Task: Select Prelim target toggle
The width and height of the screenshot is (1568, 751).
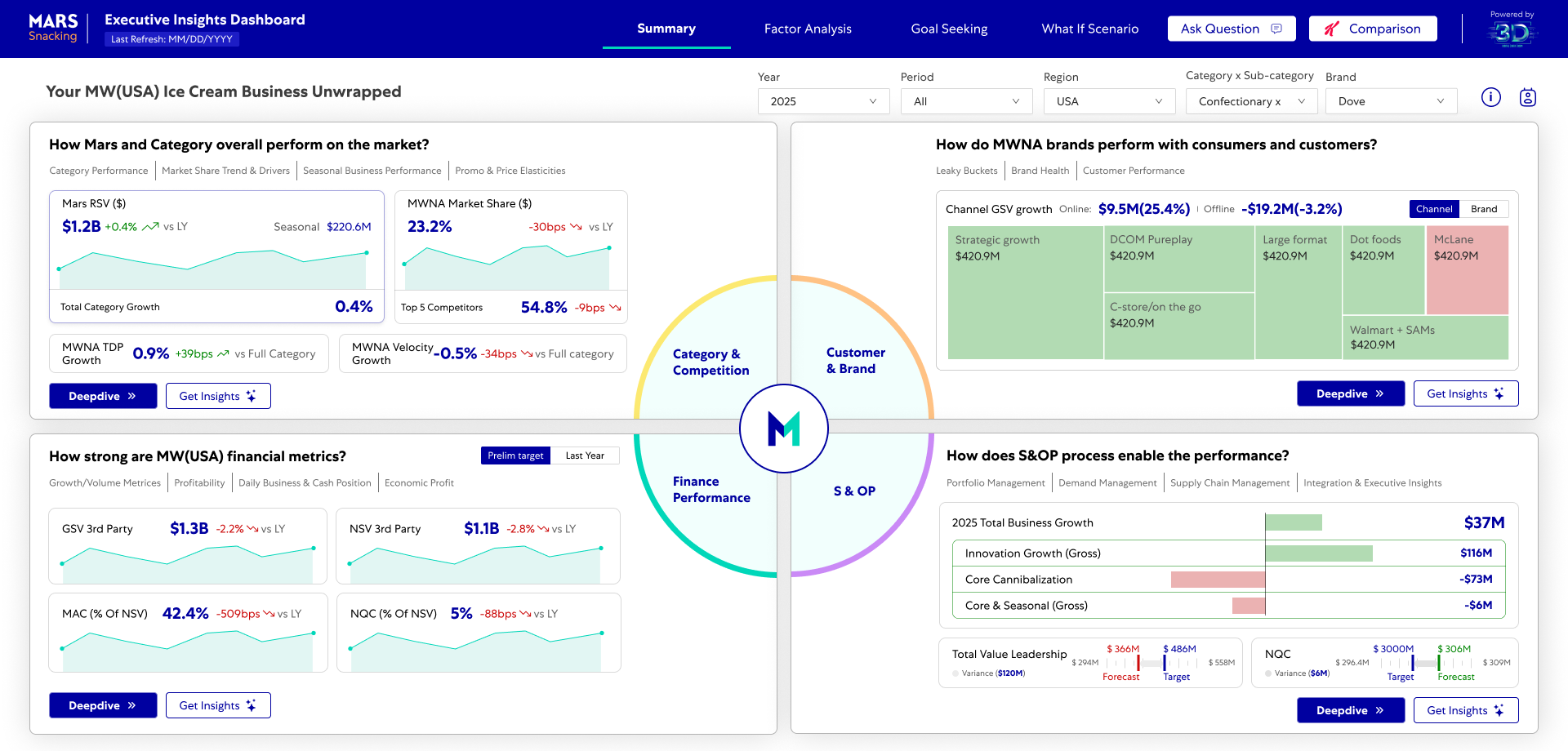Action: pos(515,455)
